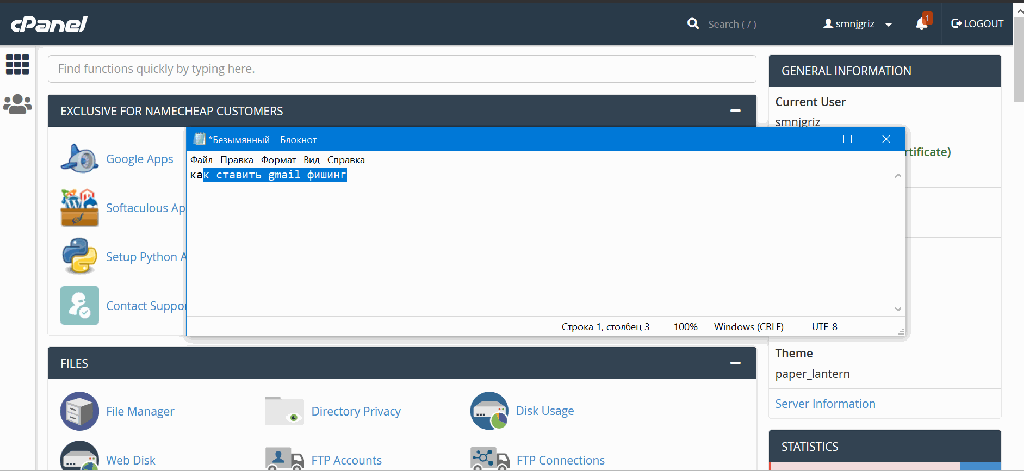Open the notifications bell icon

(921, 23)
